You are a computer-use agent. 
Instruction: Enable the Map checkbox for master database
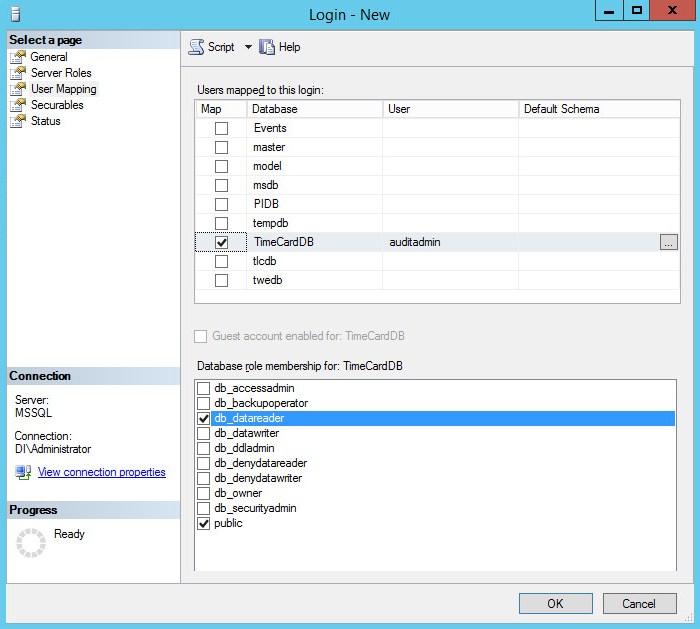click(x=221, y=147)
